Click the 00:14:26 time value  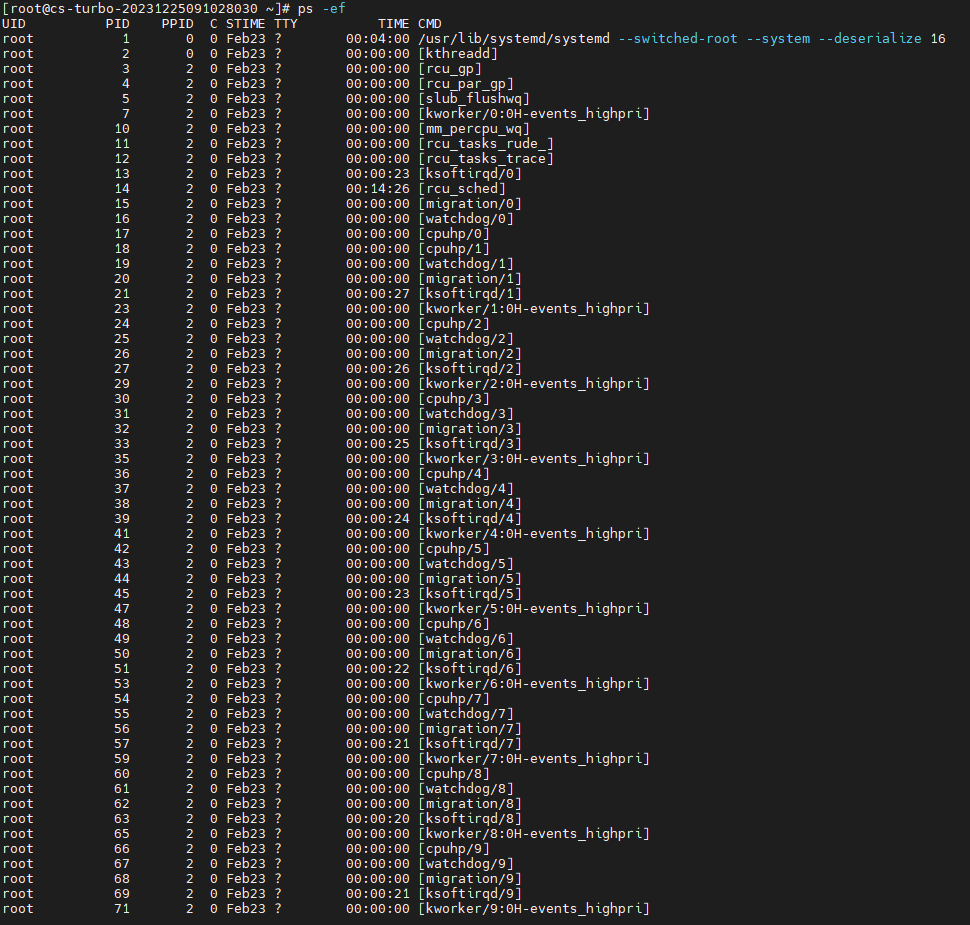pos(377,188)
